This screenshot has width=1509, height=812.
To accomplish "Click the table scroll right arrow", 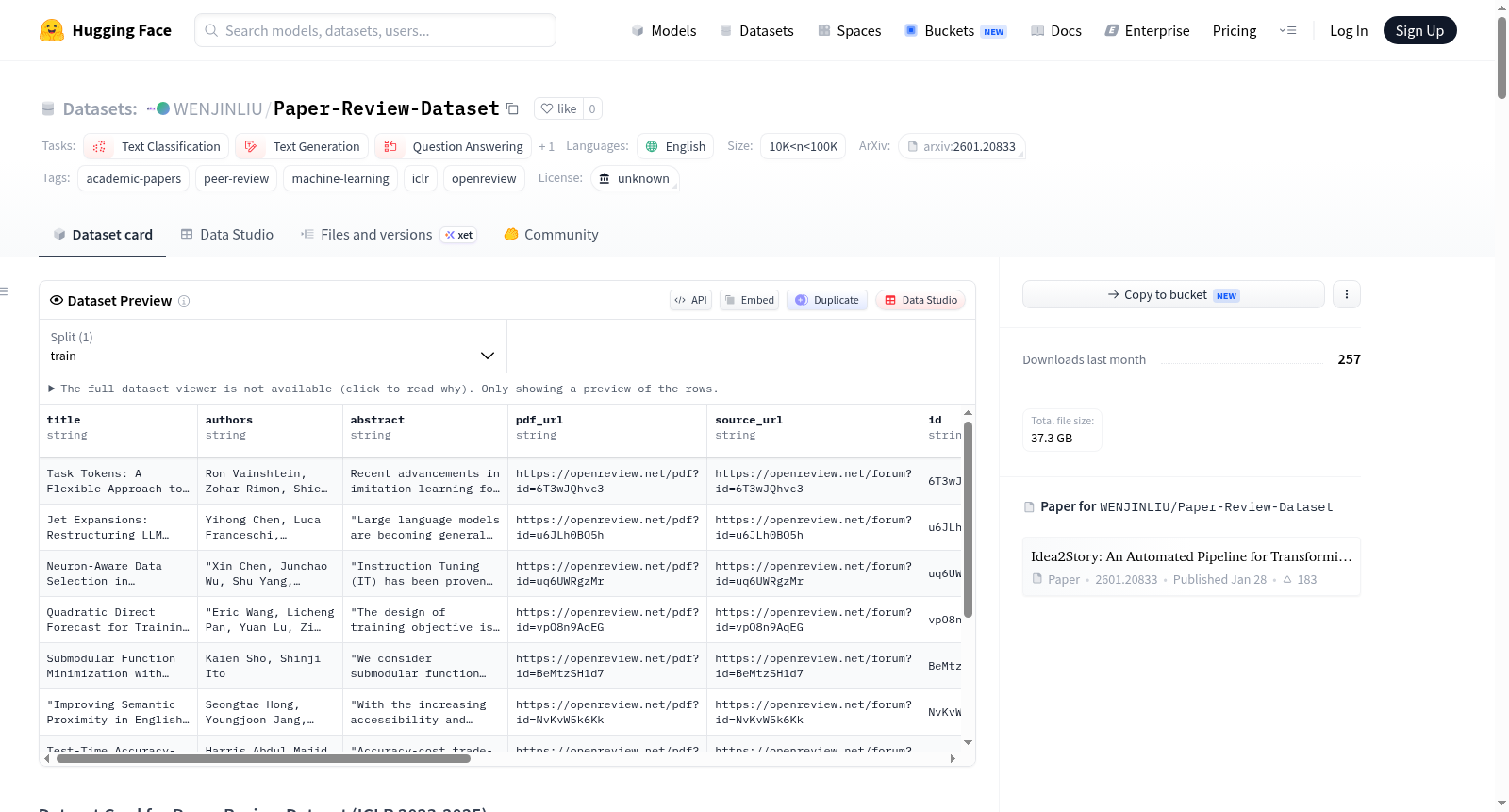I will (x=953, y=758).
